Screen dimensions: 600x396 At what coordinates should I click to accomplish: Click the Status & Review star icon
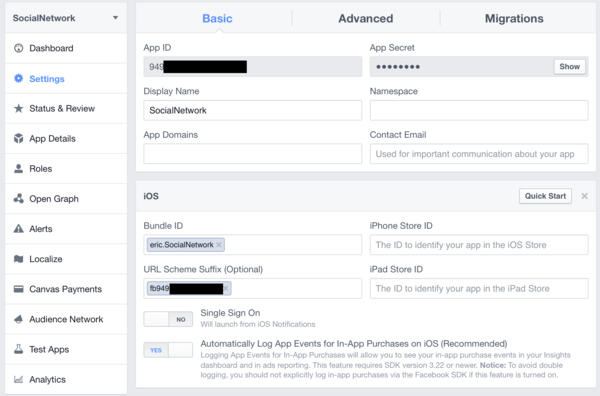pyautogui.click(x=18, y=108)
